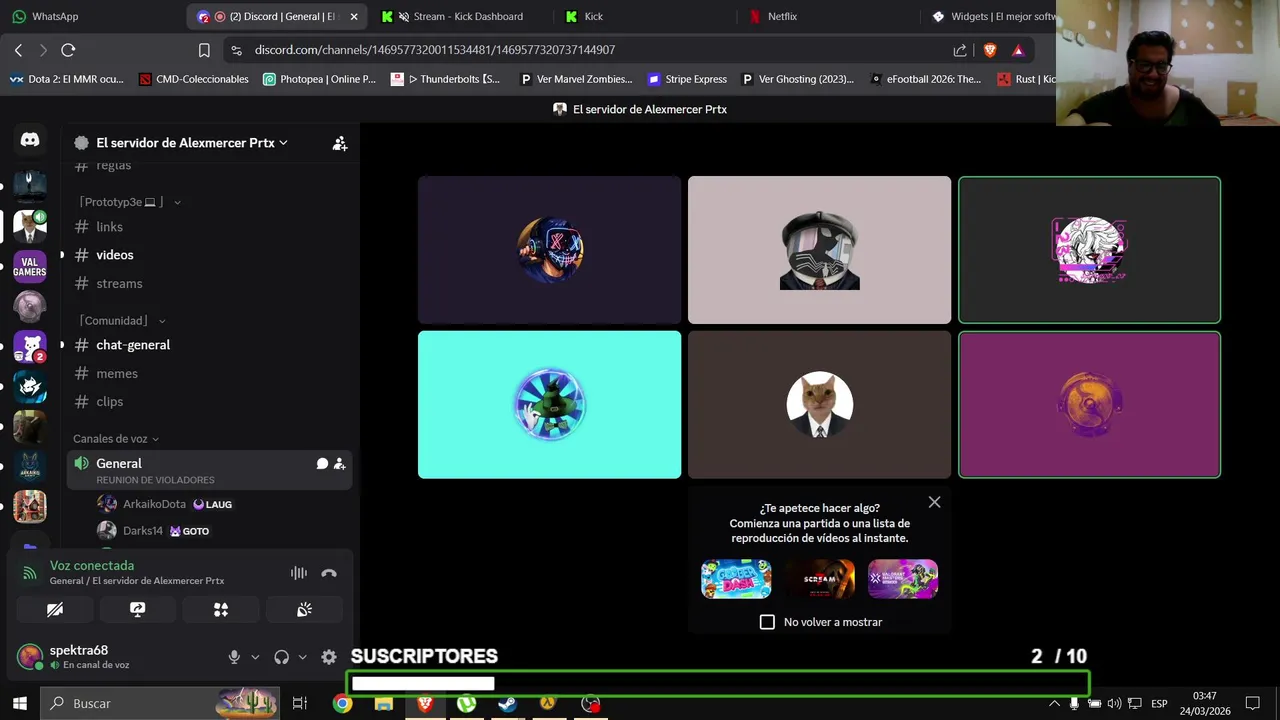Select cat in suit participant tile
Viewport: 1280px width, 720px height.
point(820,405)
